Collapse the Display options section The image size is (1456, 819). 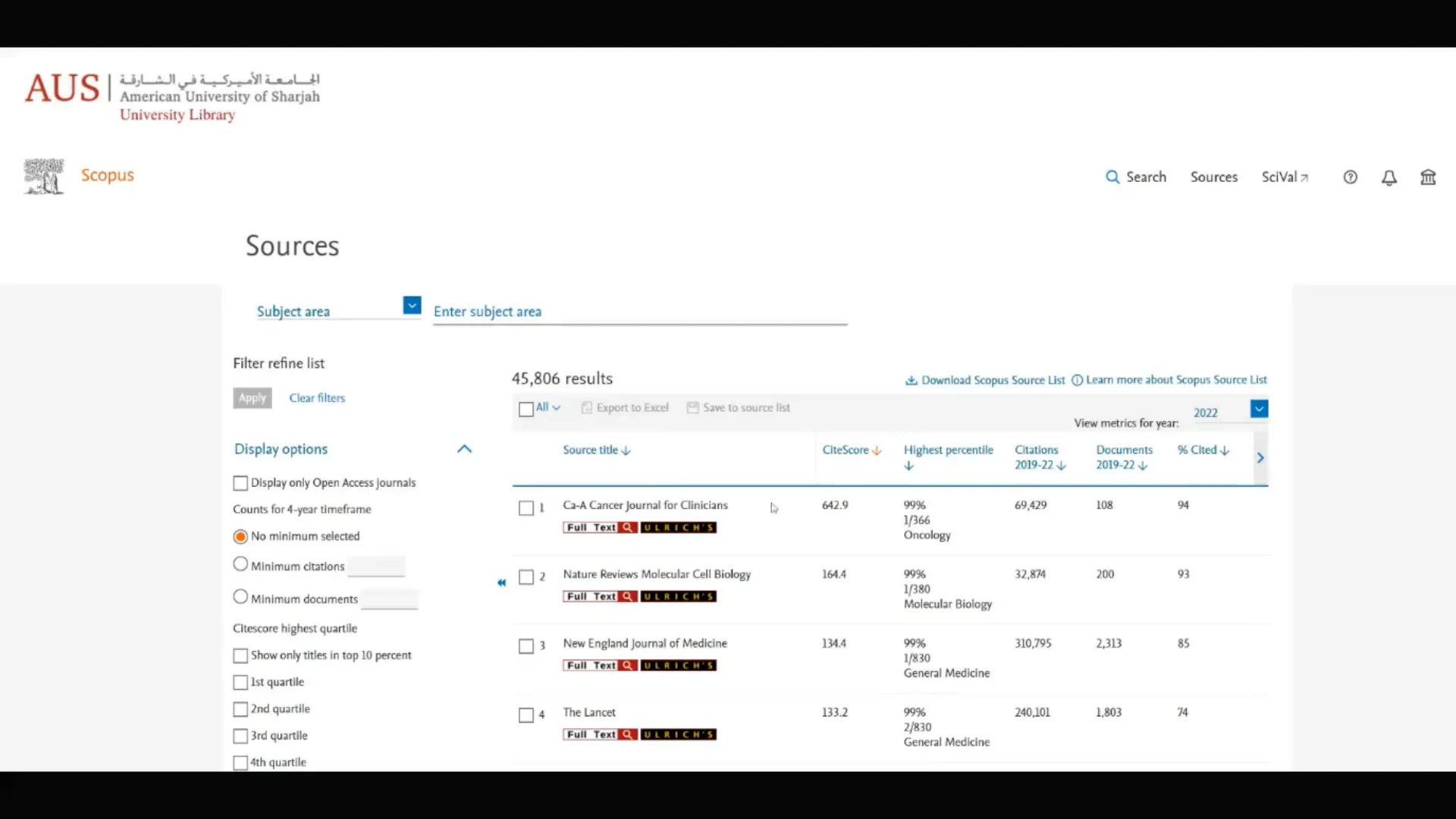[464, 449]
